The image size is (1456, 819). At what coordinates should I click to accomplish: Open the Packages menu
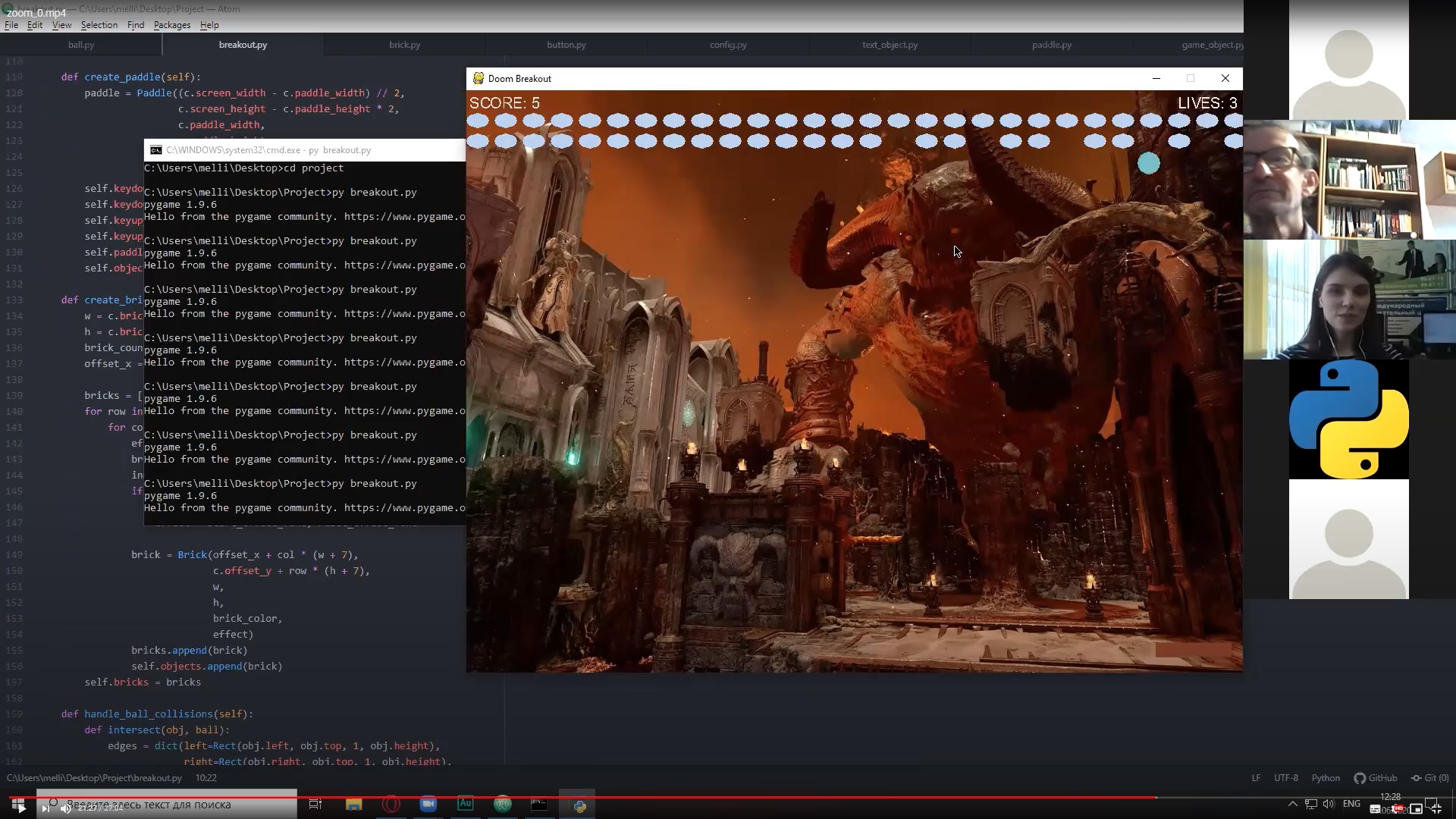pyautogui.click(x=172, y=25)
